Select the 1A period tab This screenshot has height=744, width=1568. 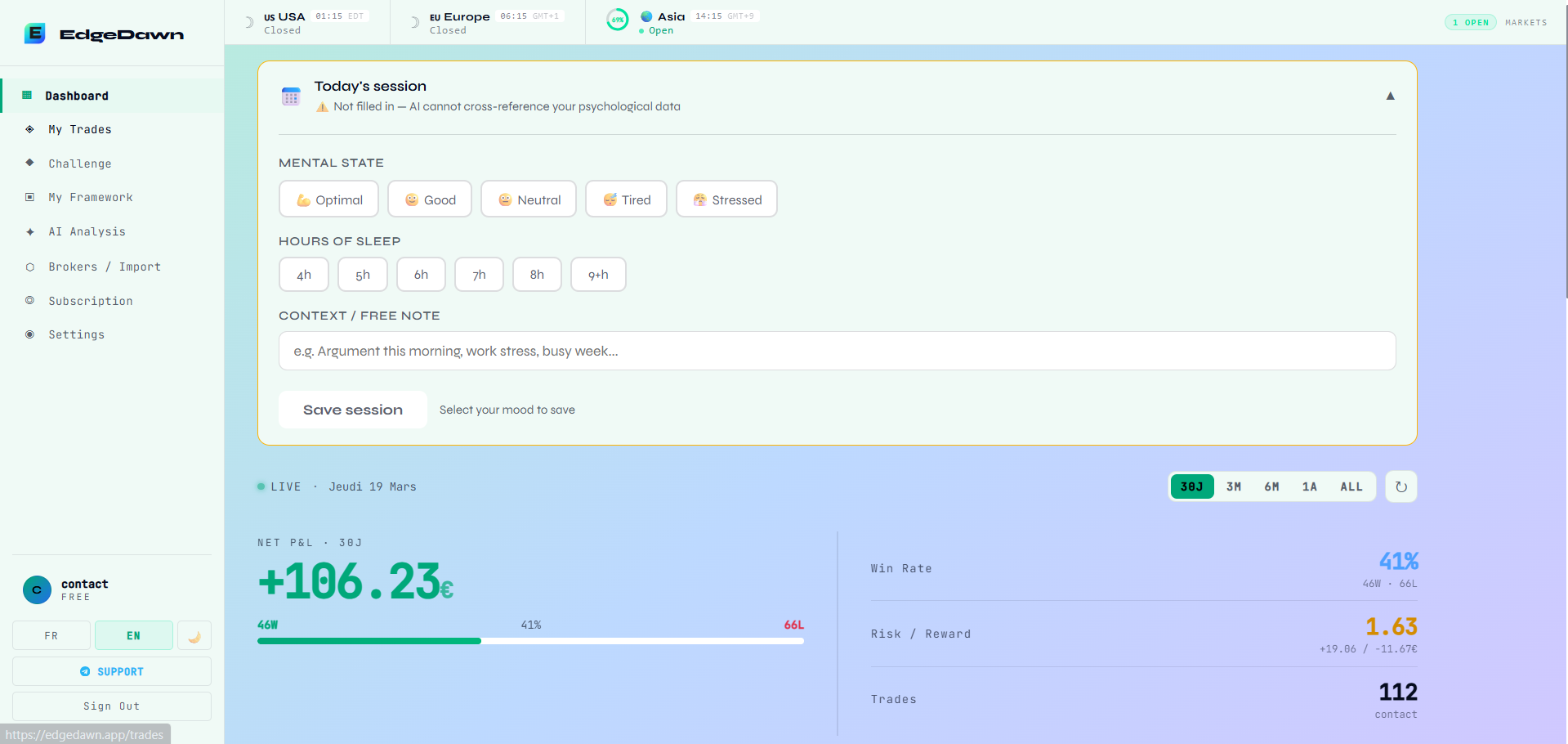(x=1309, y=486)
